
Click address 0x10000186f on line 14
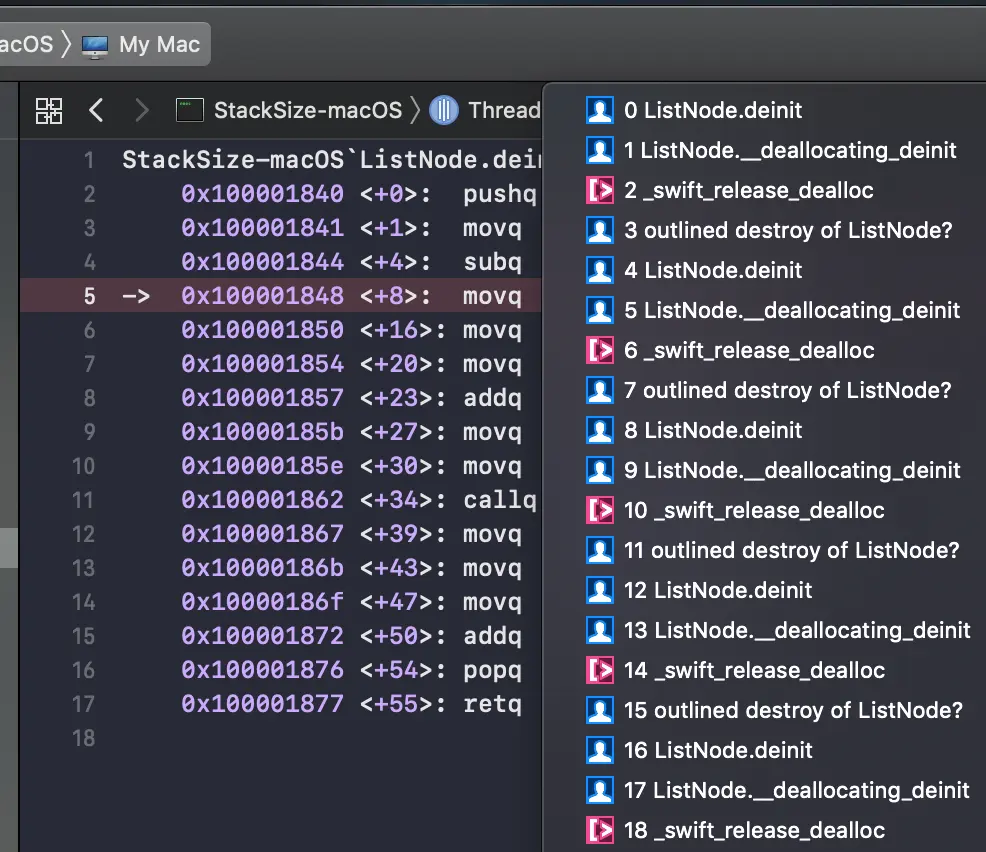pyautogui.click(x=263, y=602)
